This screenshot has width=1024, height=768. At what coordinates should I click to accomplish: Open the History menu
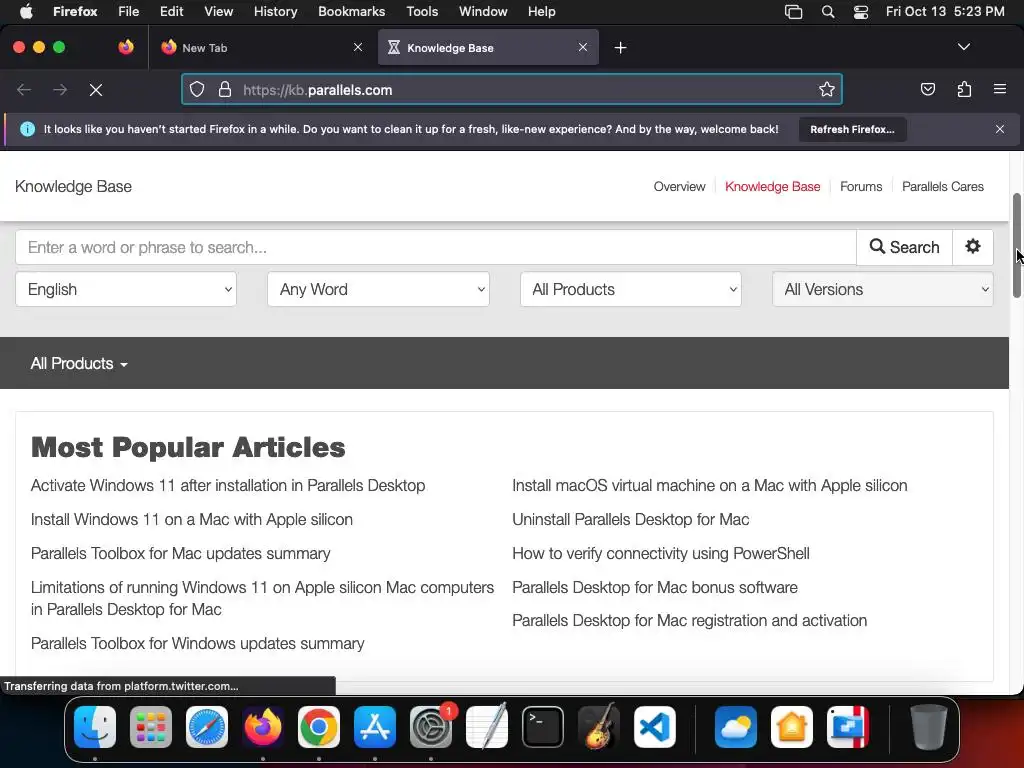coord(275,12)
